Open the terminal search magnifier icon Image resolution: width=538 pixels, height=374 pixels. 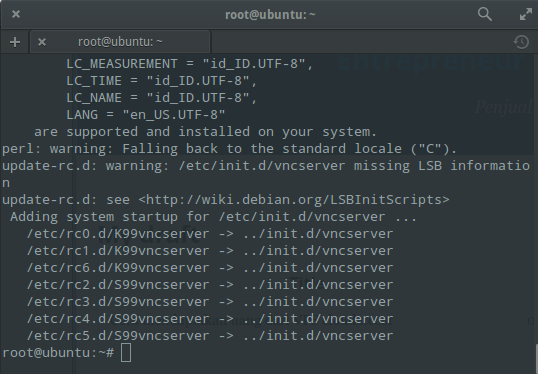tap(485, 14)
